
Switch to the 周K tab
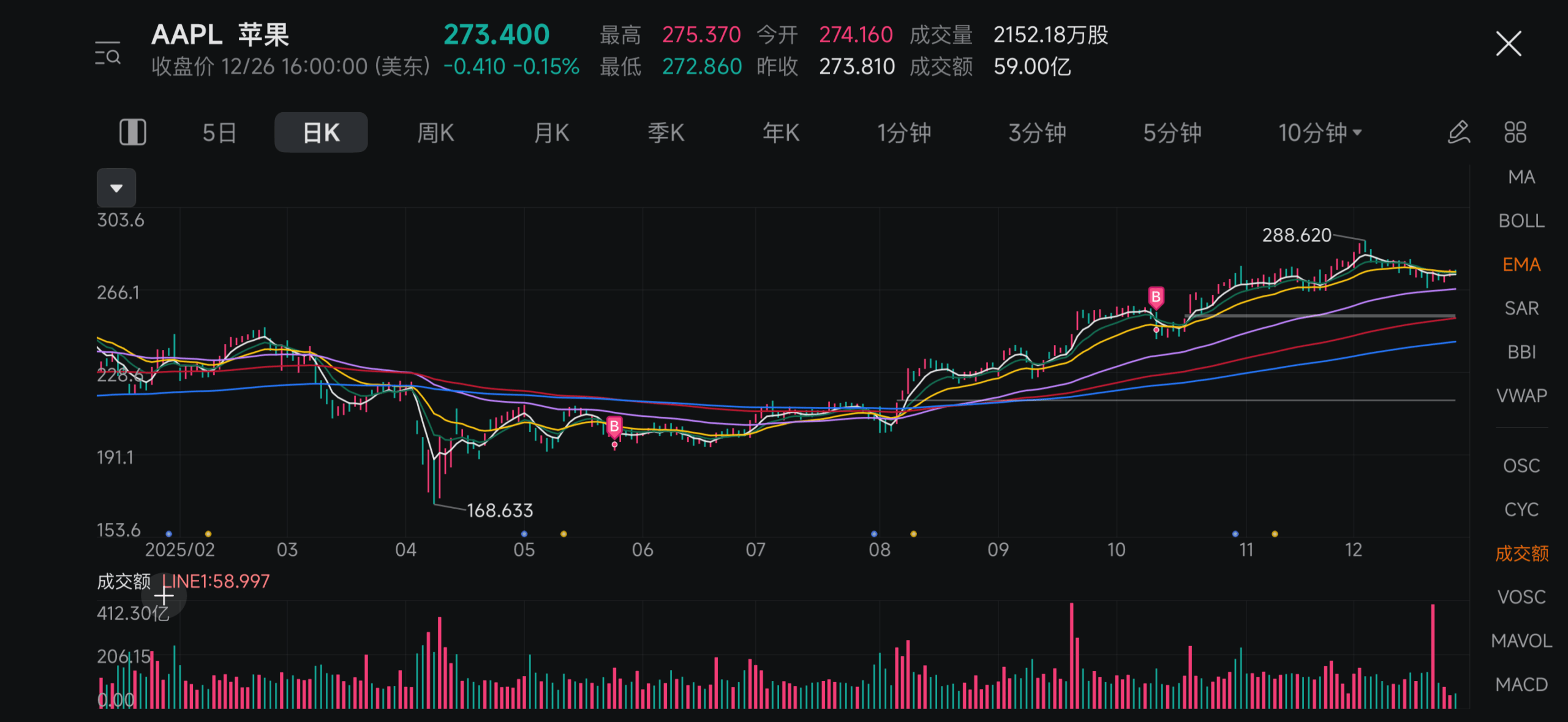point(435,132)
